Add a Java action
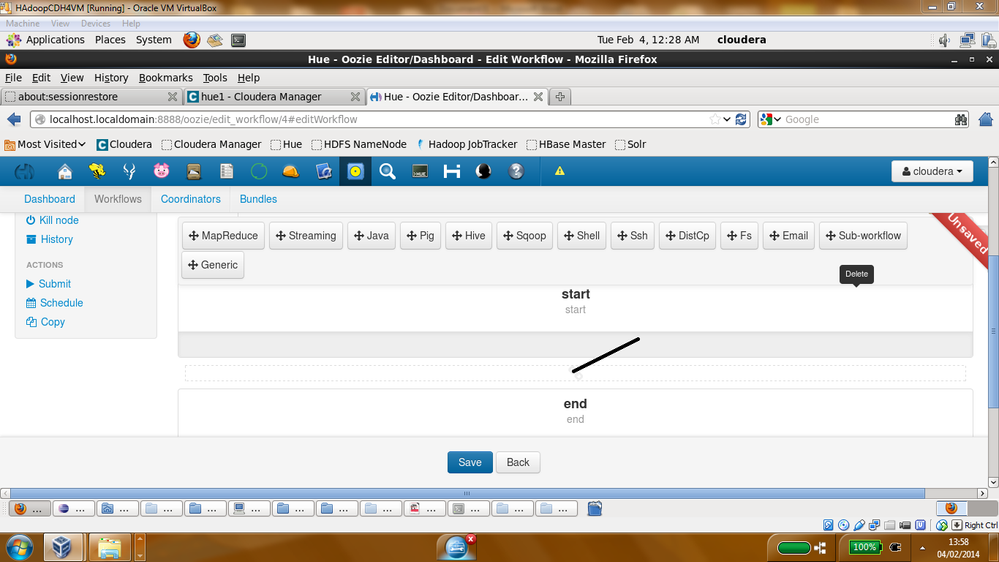 click(x=371, y=236)
